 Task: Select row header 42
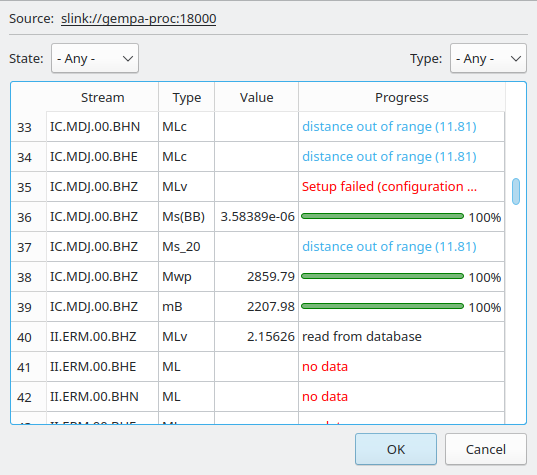click(x=28, y=397)
